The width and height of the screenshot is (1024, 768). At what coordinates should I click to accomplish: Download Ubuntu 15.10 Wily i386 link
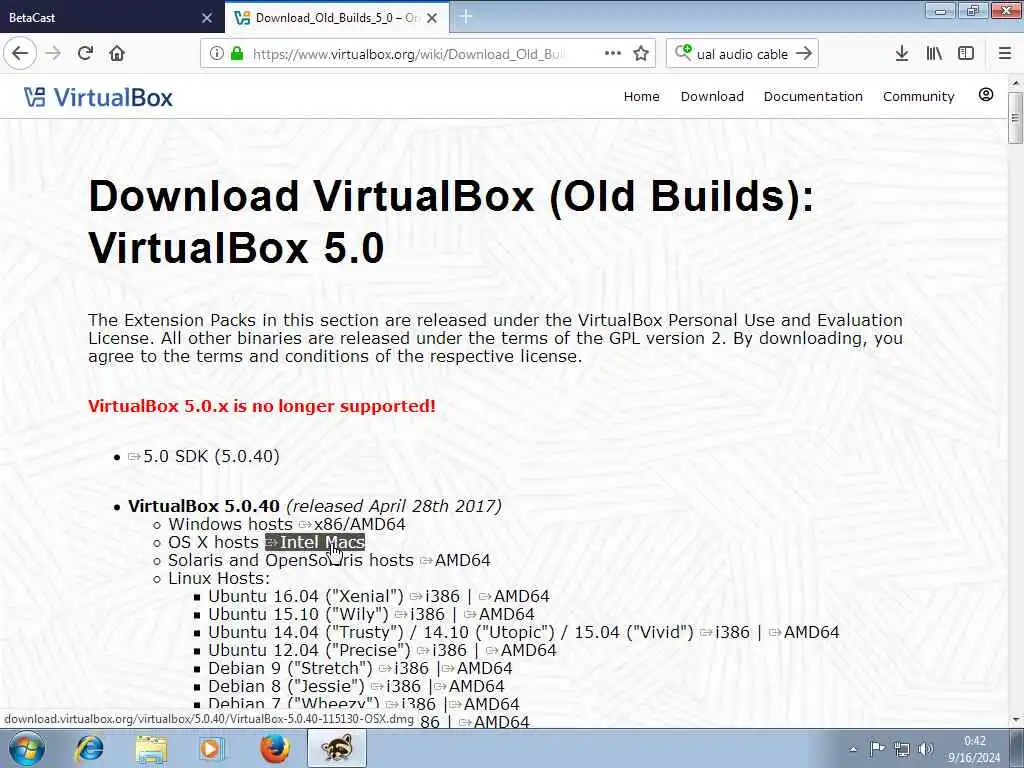point(420,615)
